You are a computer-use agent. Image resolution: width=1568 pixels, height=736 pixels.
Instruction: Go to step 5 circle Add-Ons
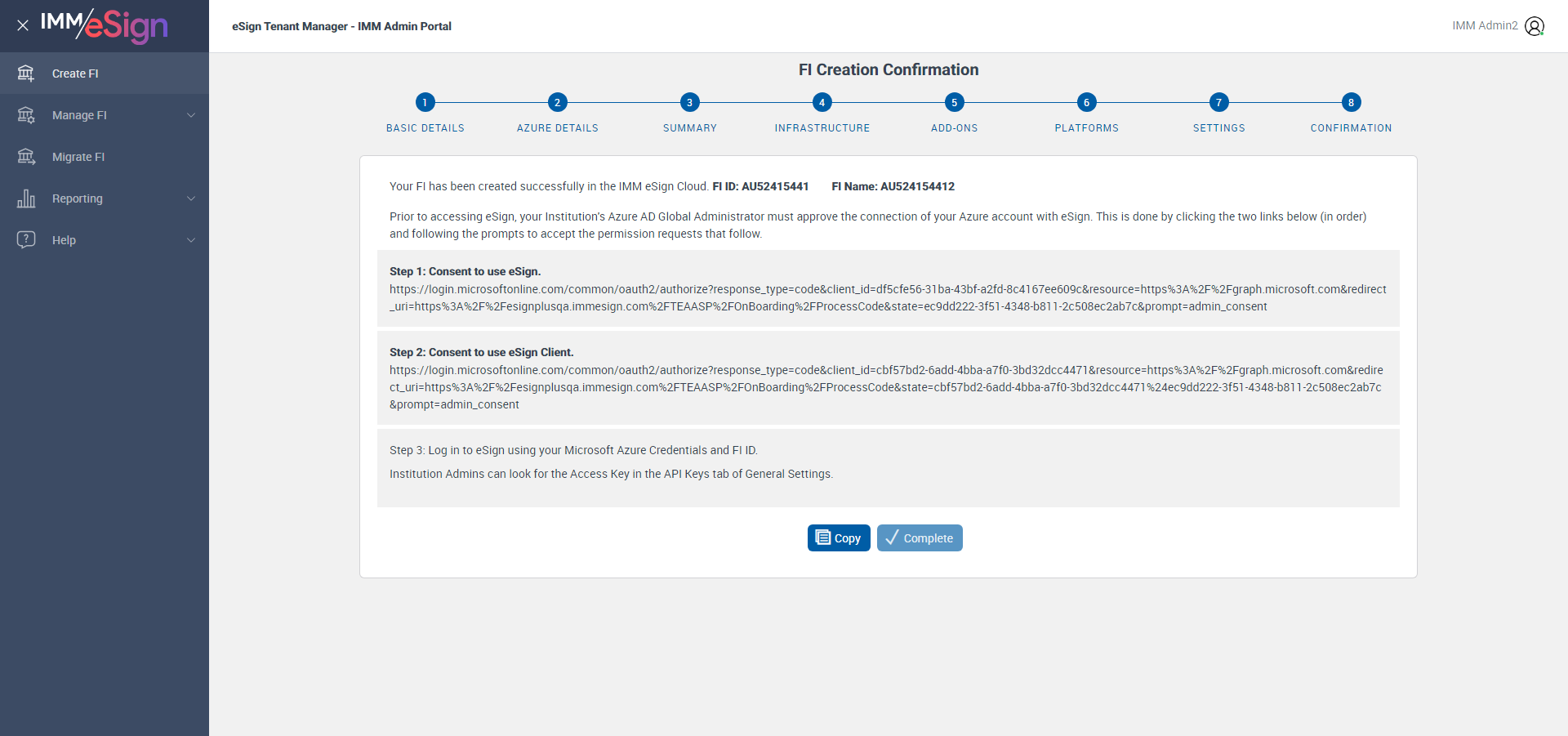pos(954,102)
